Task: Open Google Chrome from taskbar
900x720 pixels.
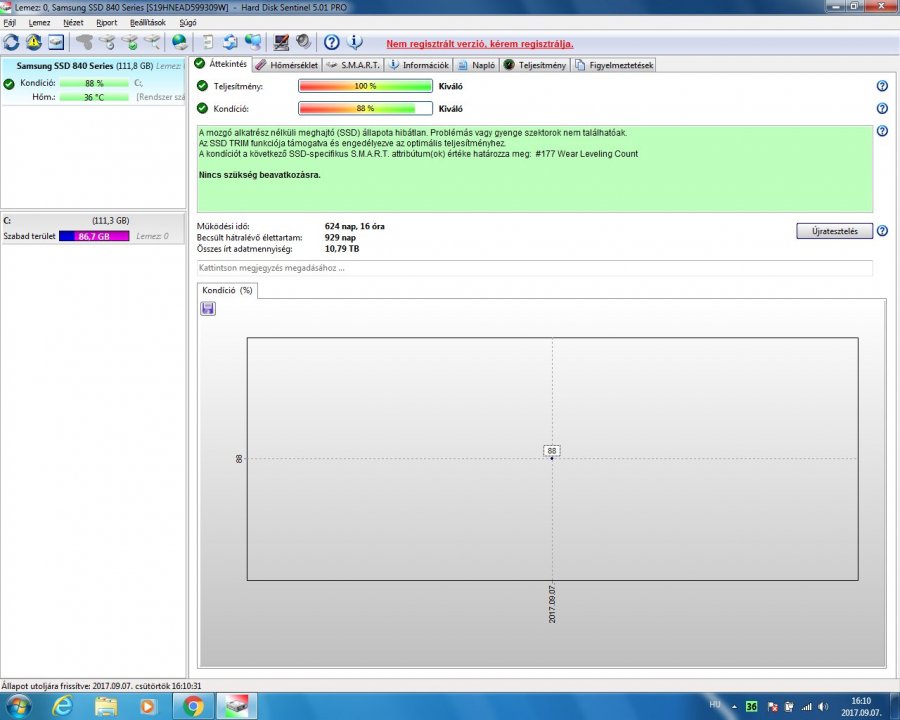Action: (x=193, y=706)
